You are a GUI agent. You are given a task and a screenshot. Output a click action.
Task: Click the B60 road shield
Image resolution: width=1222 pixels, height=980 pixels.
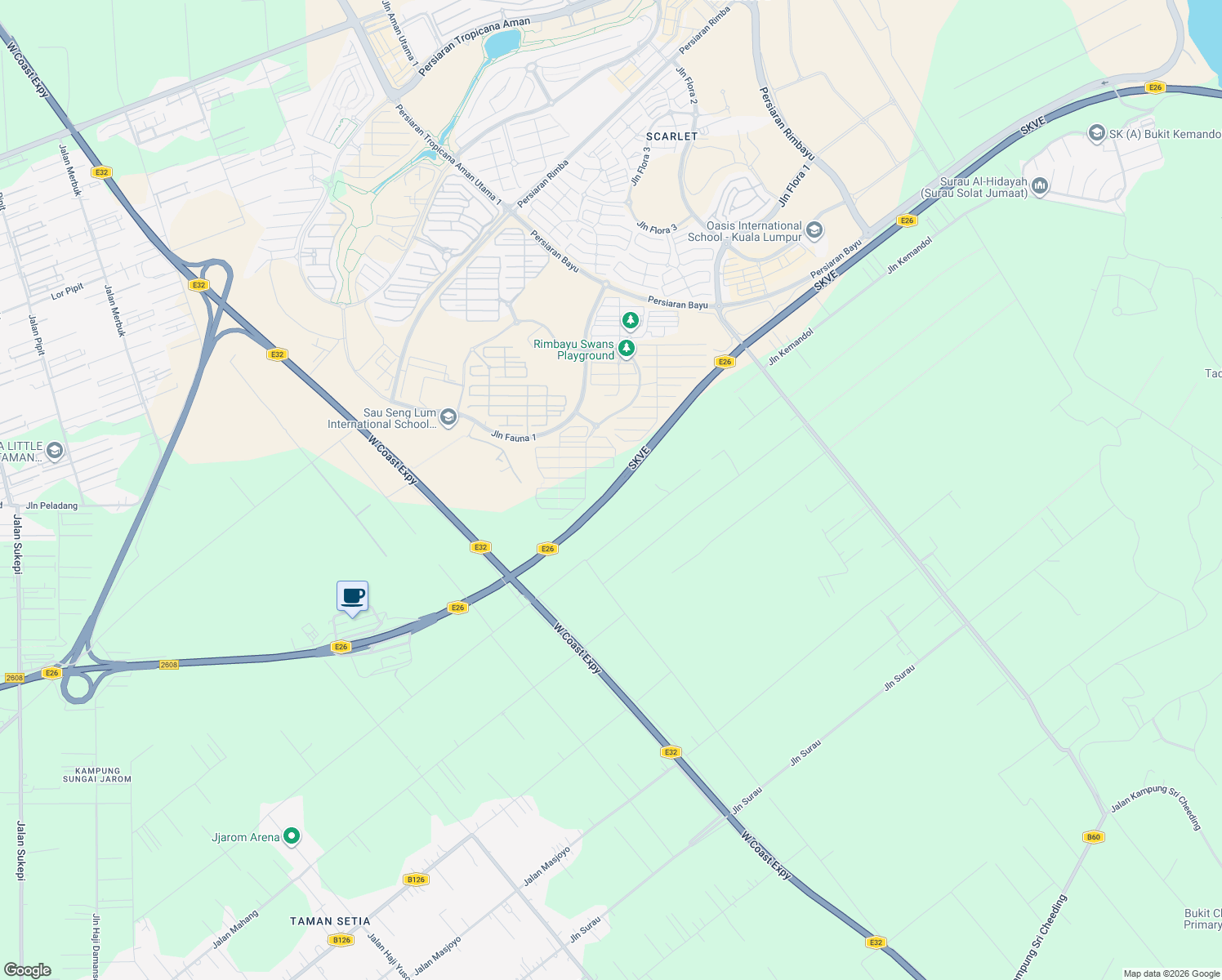coord(1094,837)
